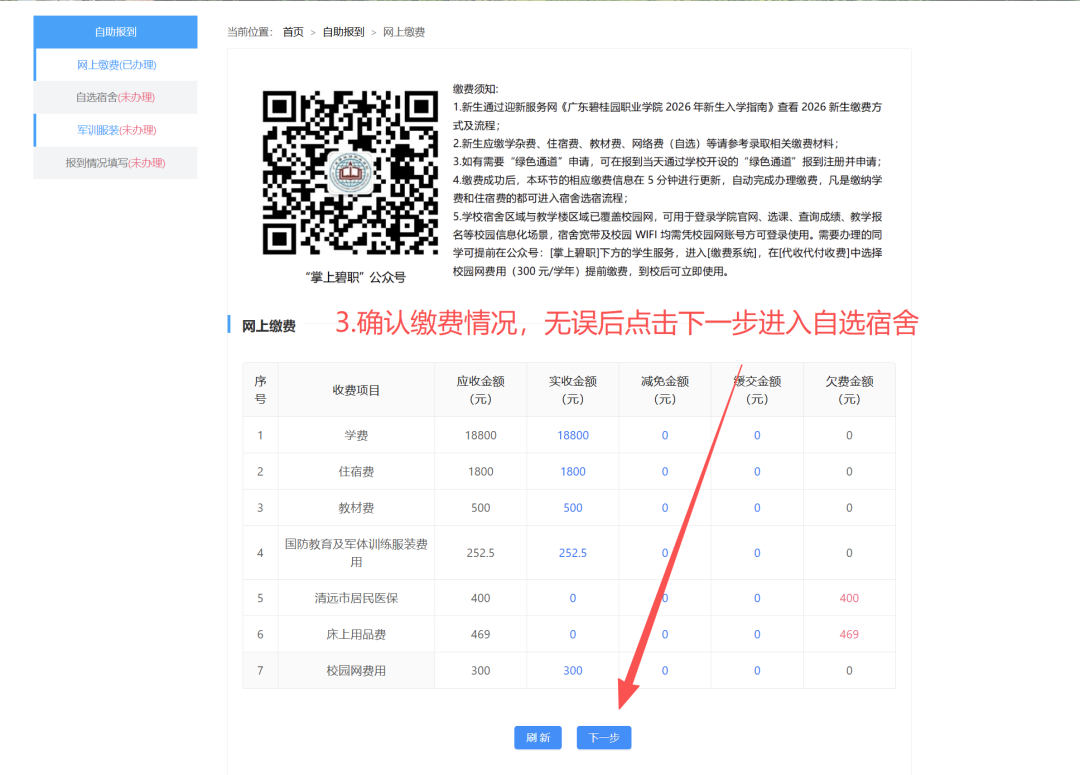
Task: Click the 缴费须知: heading text
Action: (475, 89)
